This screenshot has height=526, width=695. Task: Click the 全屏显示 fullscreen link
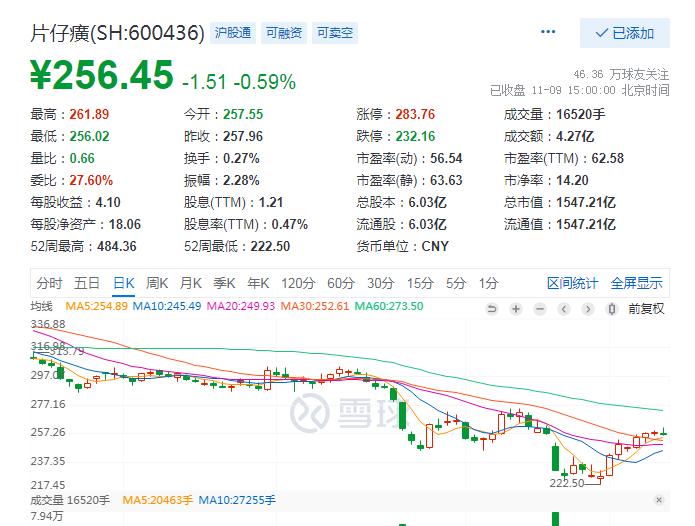(636, 283)
